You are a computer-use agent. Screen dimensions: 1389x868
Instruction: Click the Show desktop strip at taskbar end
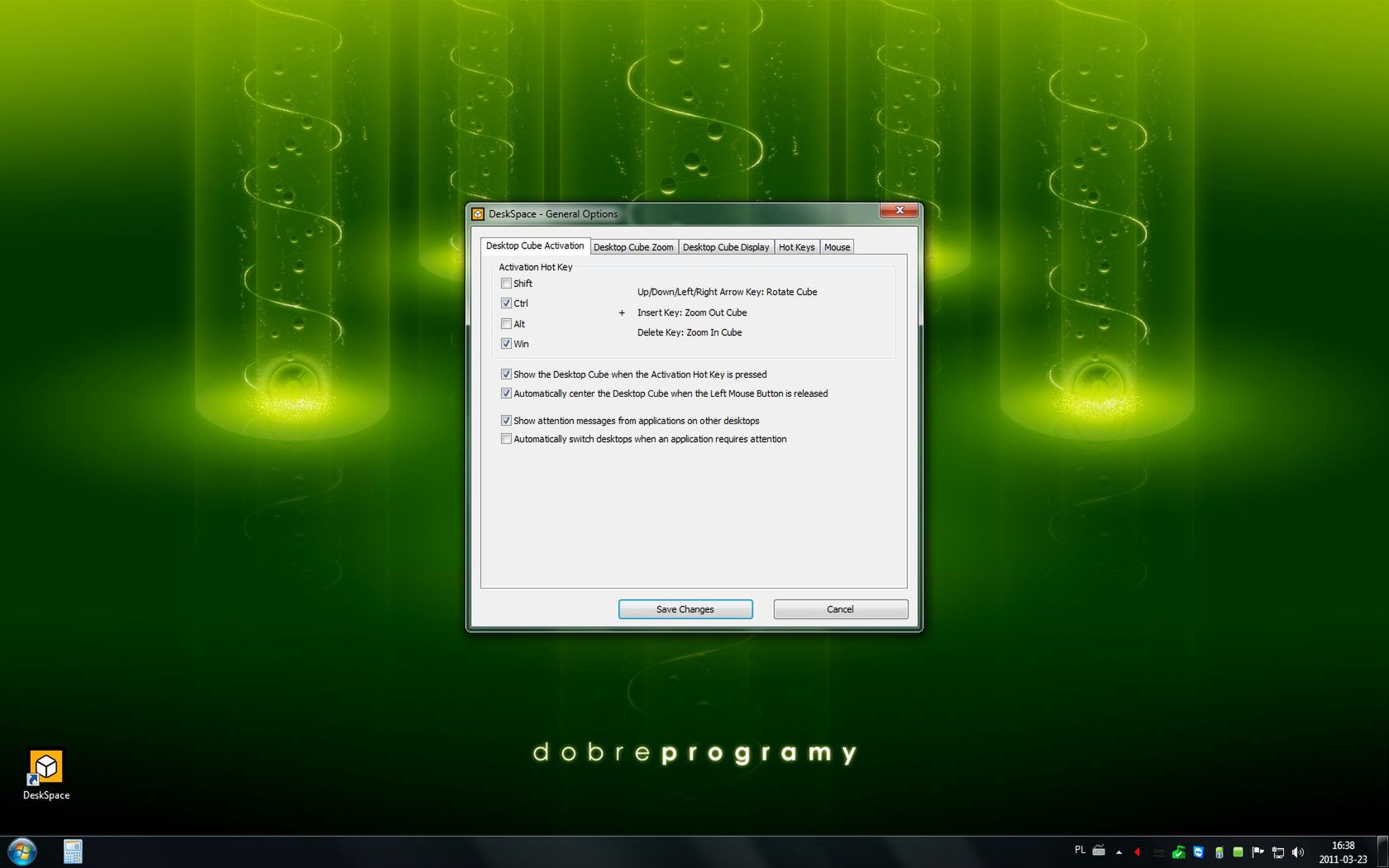click(x=1382, y=852)
